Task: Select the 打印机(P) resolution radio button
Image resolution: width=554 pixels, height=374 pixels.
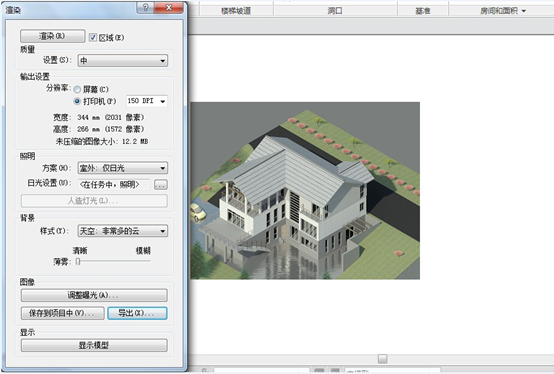Action: click(77, 101)
